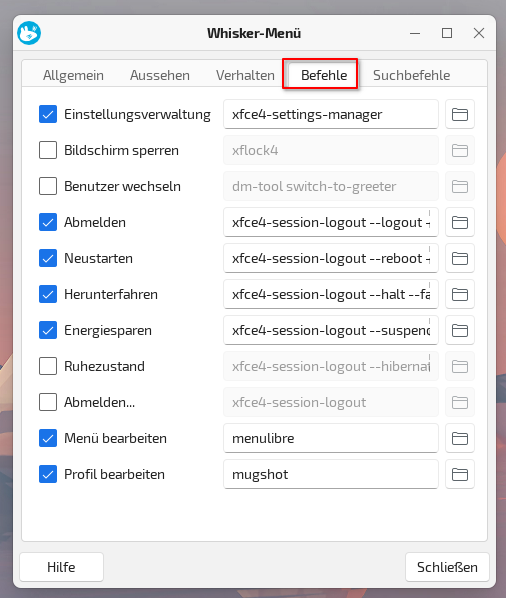Click the xfce4-settings-manager command field
The height and width of the screenshot is (598, 506).
pyautogui.click(x=331, y=114)
